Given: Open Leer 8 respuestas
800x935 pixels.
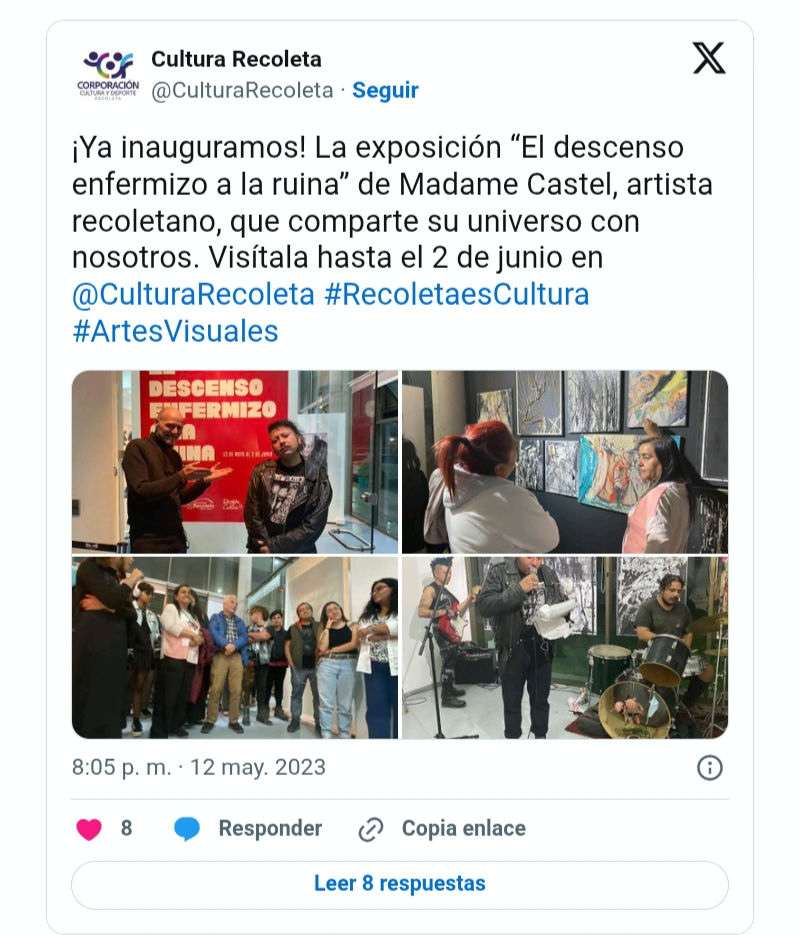Looking at the screenshot, I should coord(400,885).
